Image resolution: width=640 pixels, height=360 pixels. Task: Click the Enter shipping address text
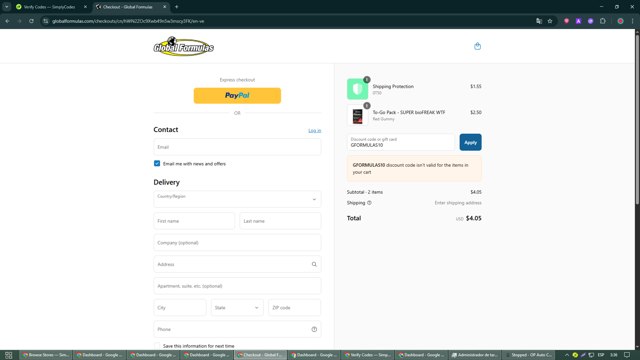[x=458, y=203]
